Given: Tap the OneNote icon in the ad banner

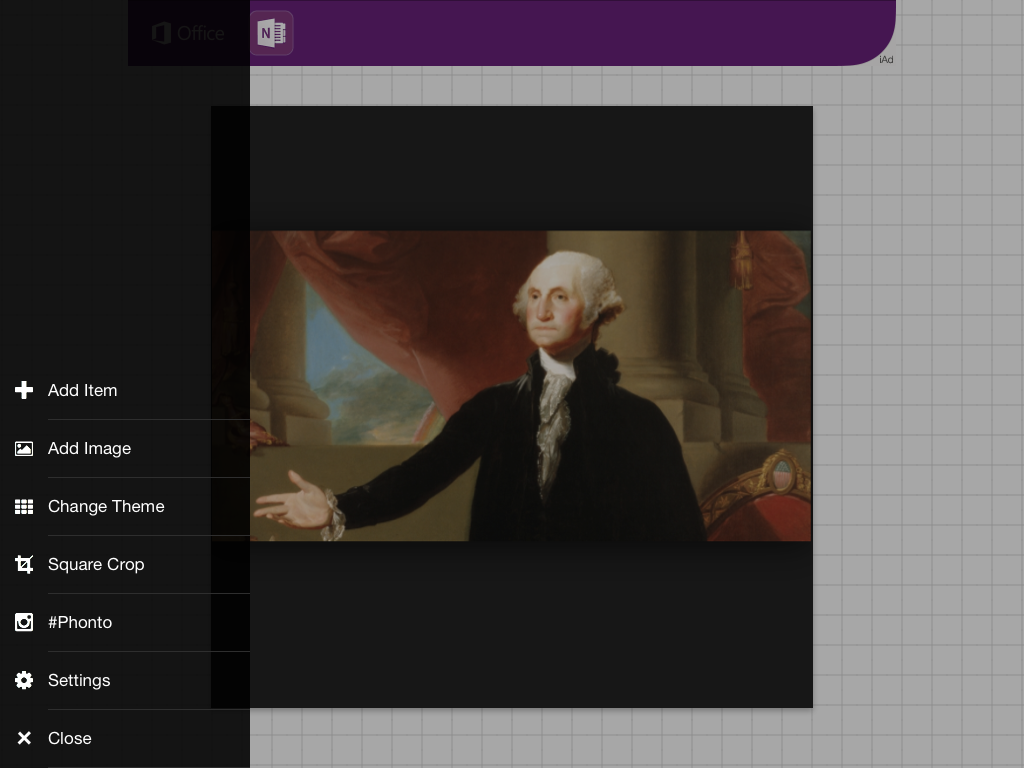Looking at the screenshot, I should [x=272, y=33].
